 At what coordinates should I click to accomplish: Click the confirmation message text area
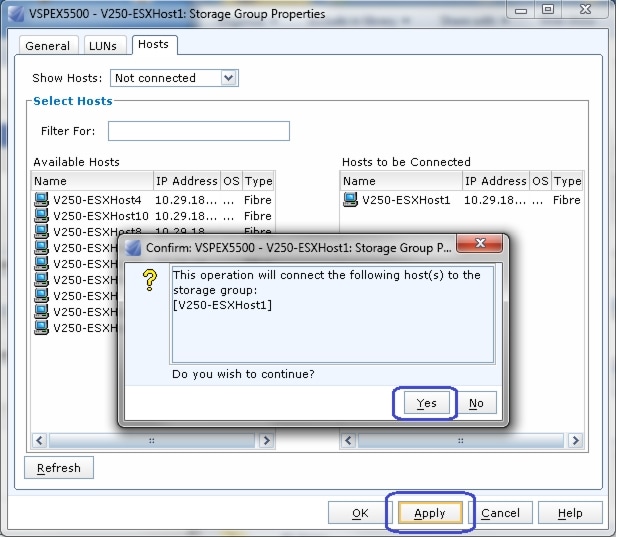tap(334, 316)
